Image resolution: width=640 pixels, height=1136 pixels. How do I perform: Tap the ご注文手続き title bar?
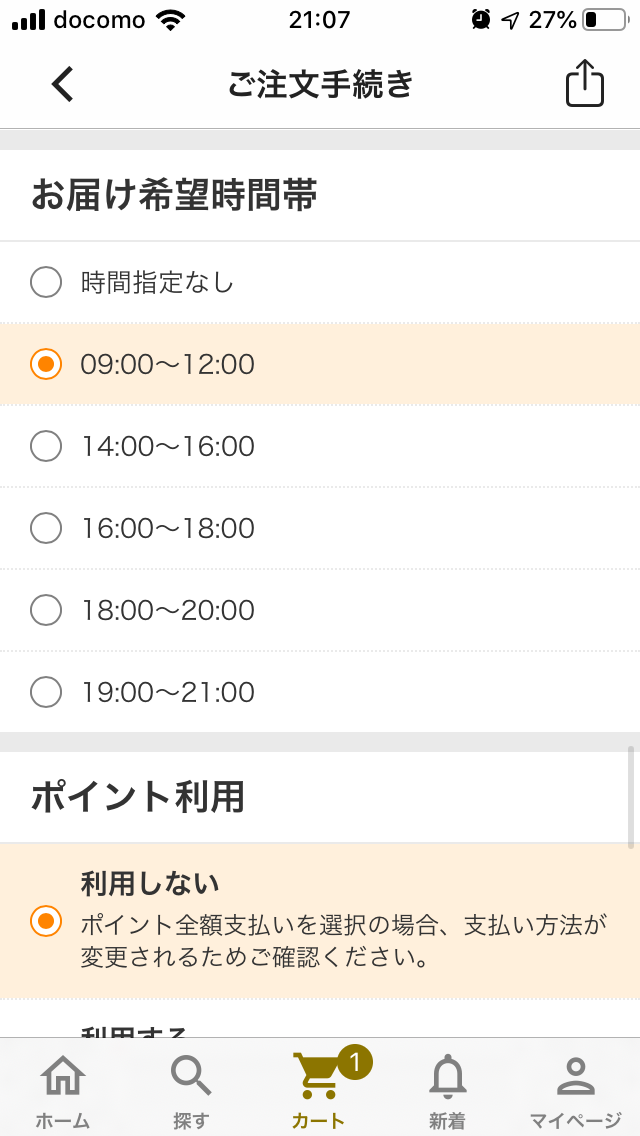click(320, 84)
